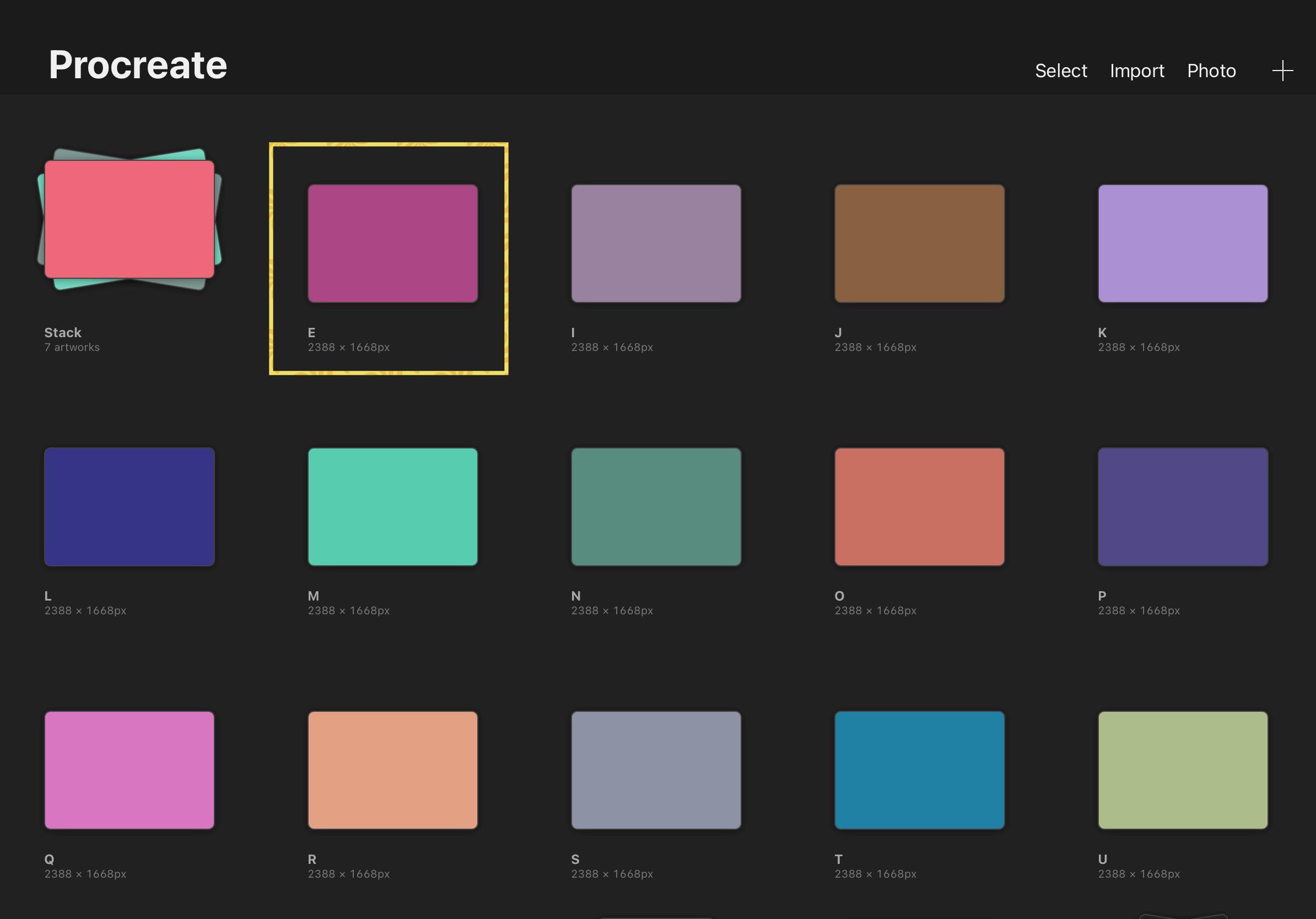This screenshot has height=919, width=1316.
Task: Open the lavender artwork K
Action: tap(1183, 244)
